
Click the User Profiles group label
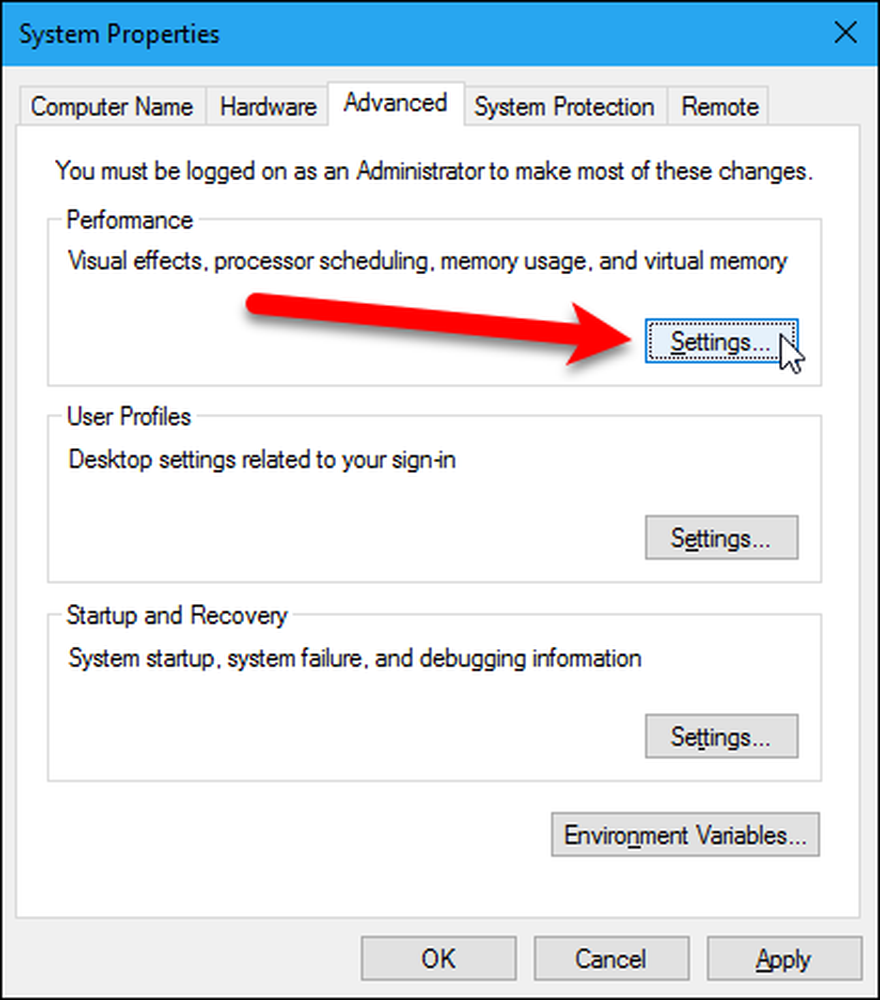(x=129, y=416)
